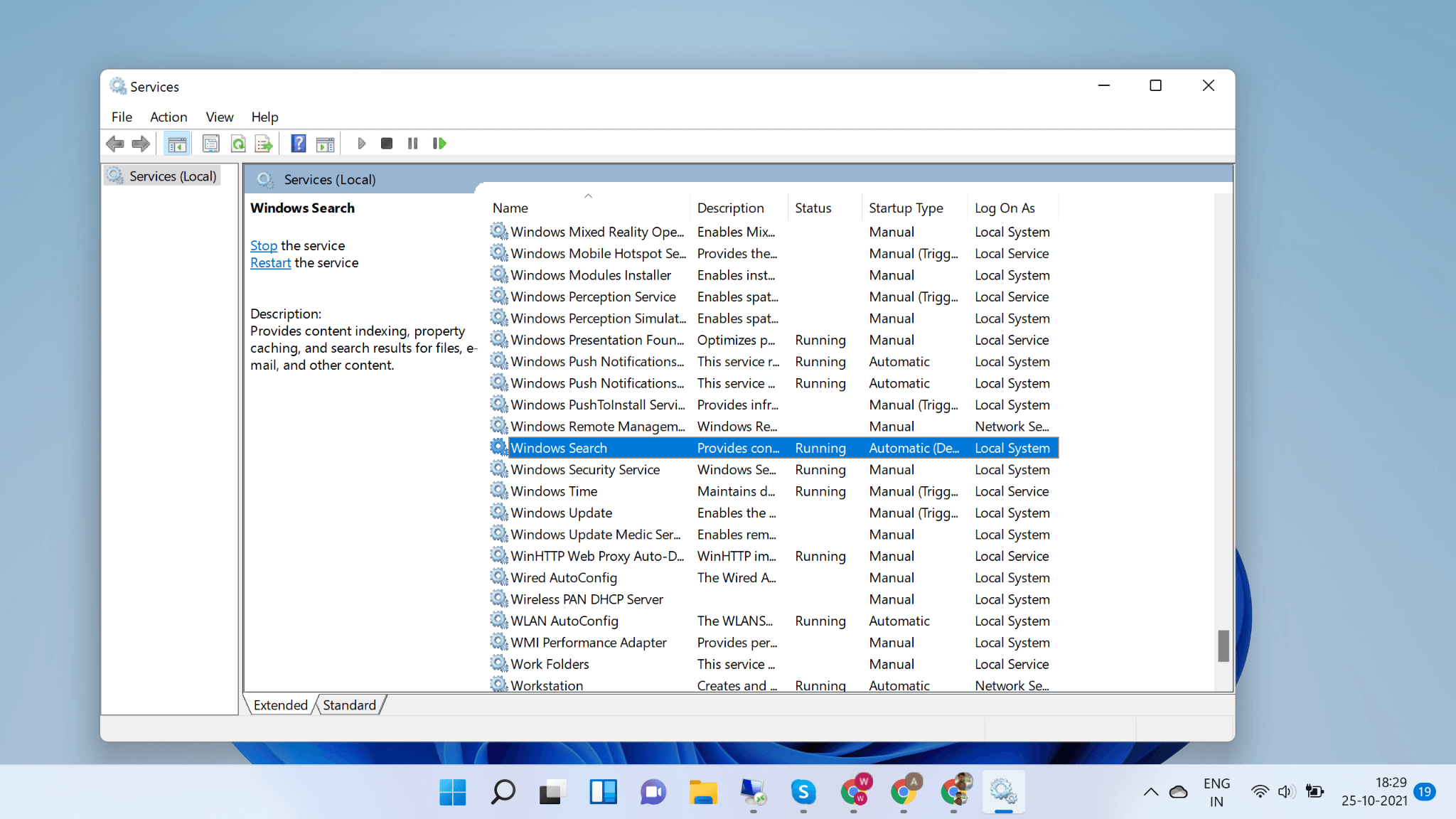
Task: Click the Back navigation arrow
Action: 115,143
